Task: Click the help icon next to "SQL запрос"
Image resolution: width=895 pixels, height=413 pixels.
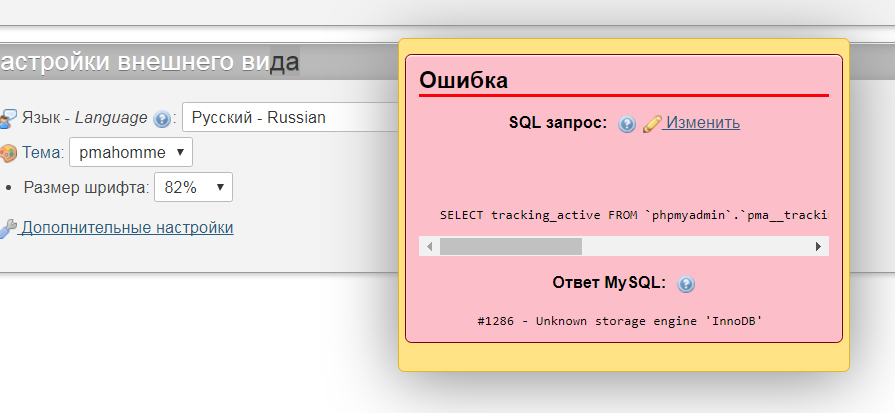Action: (x=627, y=124)
